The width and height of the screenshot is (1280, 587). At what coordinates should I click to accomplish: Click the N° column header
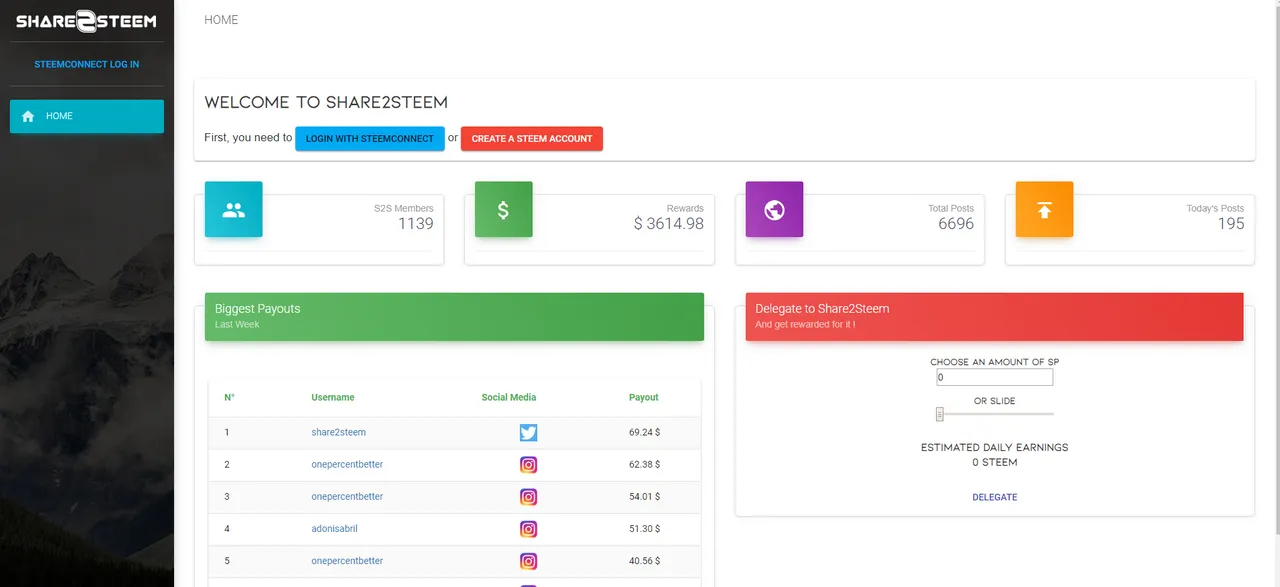(229, 398)
